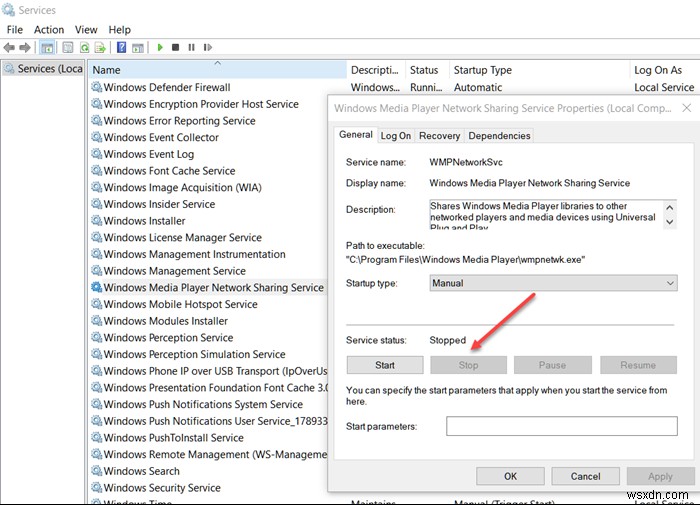Image resolution: width=700 pixels, height=505 pixels.
Task: Click into the Start parameters field
Action: (x=562, y=426)
